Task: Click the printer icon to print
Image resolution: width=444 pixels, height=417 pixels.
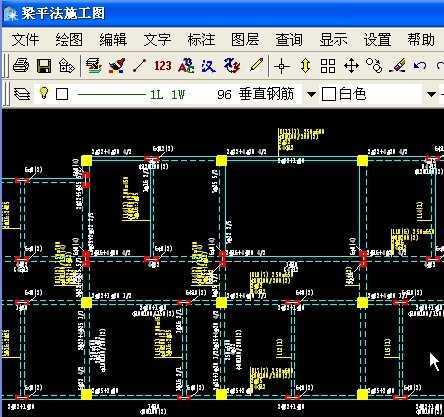Action: [21, 65]
